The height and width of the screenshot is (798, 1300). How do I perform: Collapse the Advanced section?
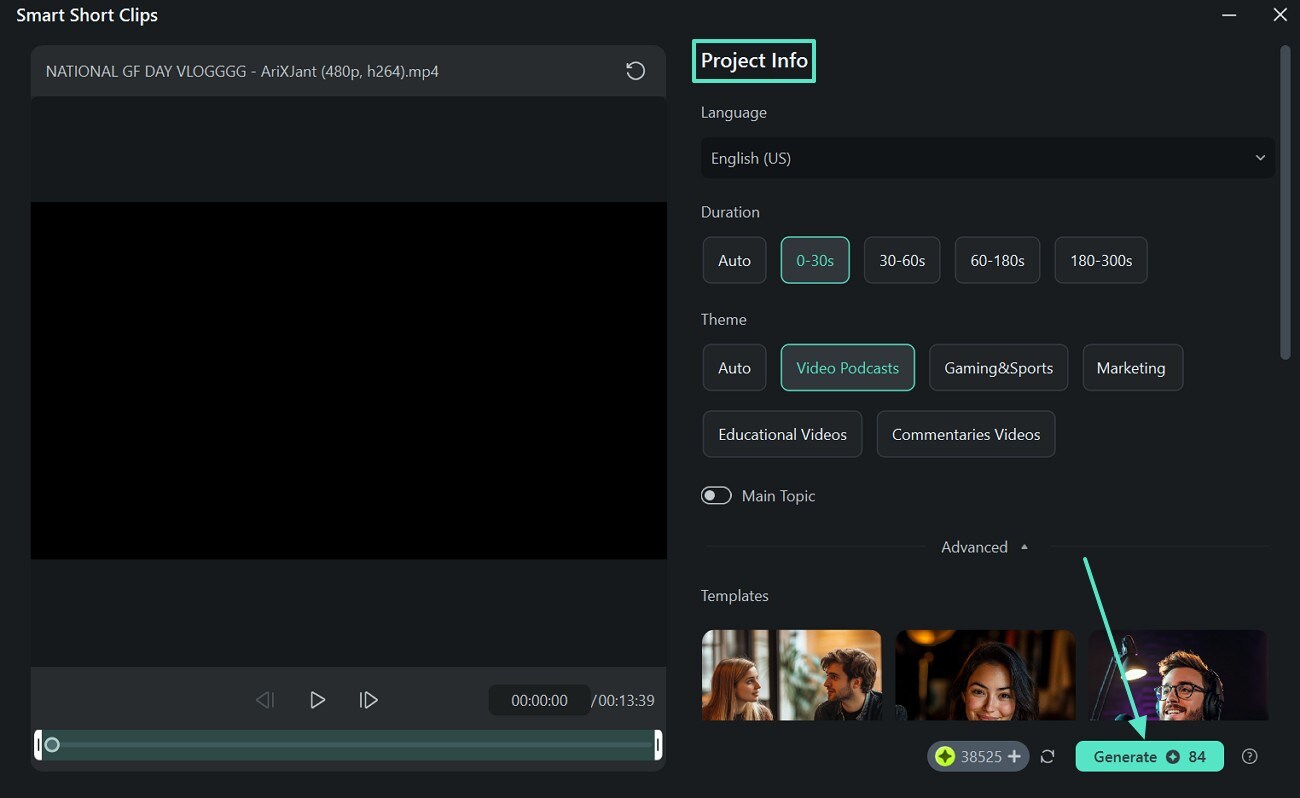983,547
